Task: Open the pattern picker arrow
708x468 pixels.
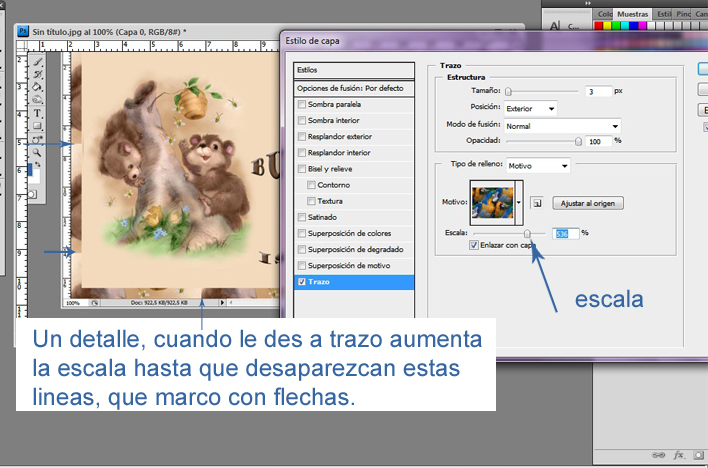Action: click(x=519, y=203)
